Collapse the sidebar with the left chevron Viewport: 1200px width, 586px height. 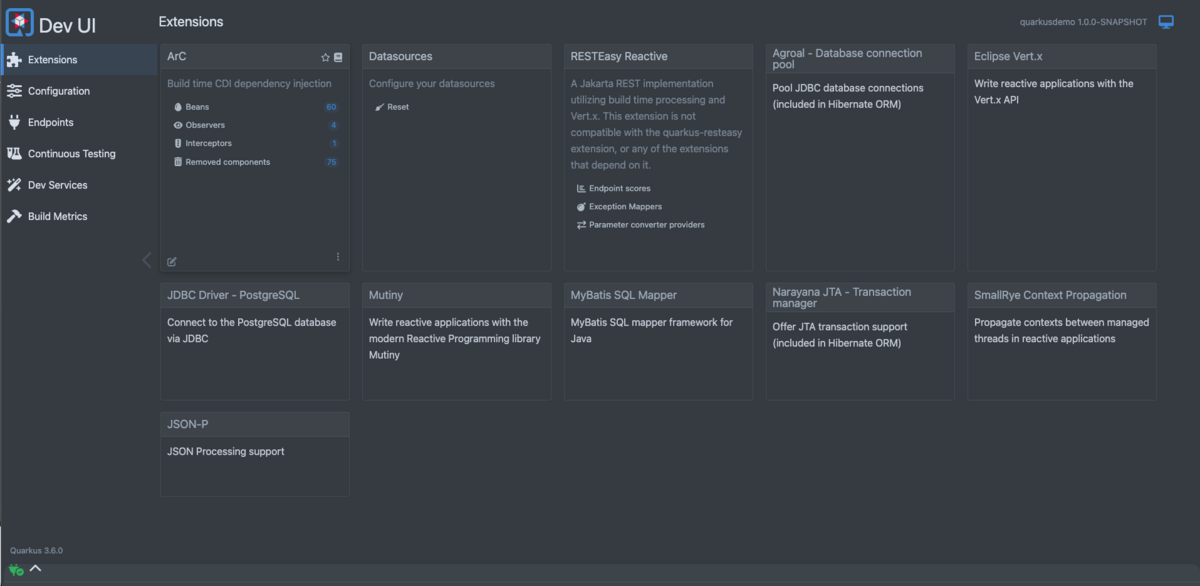tap(147, 260)
